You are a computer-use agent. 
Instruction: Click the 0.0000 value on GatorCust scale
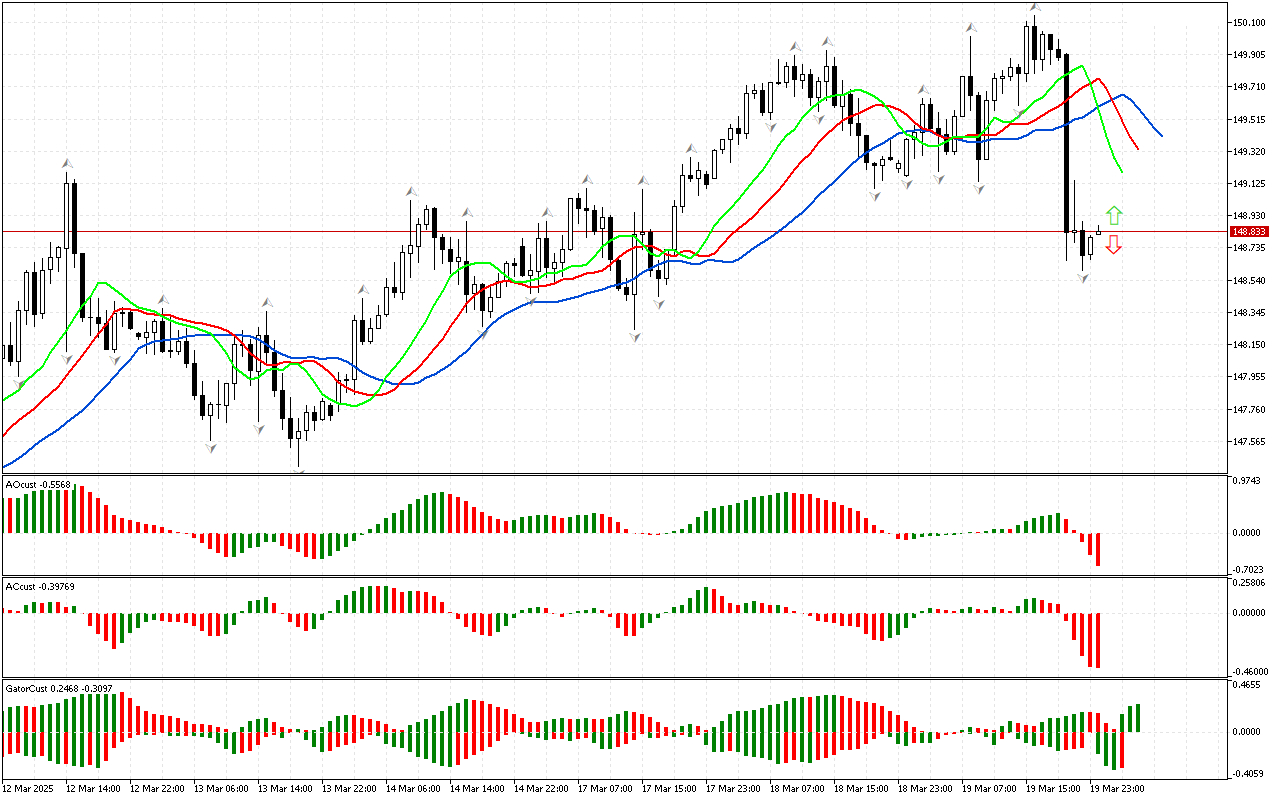click(x=1246, y=732)
